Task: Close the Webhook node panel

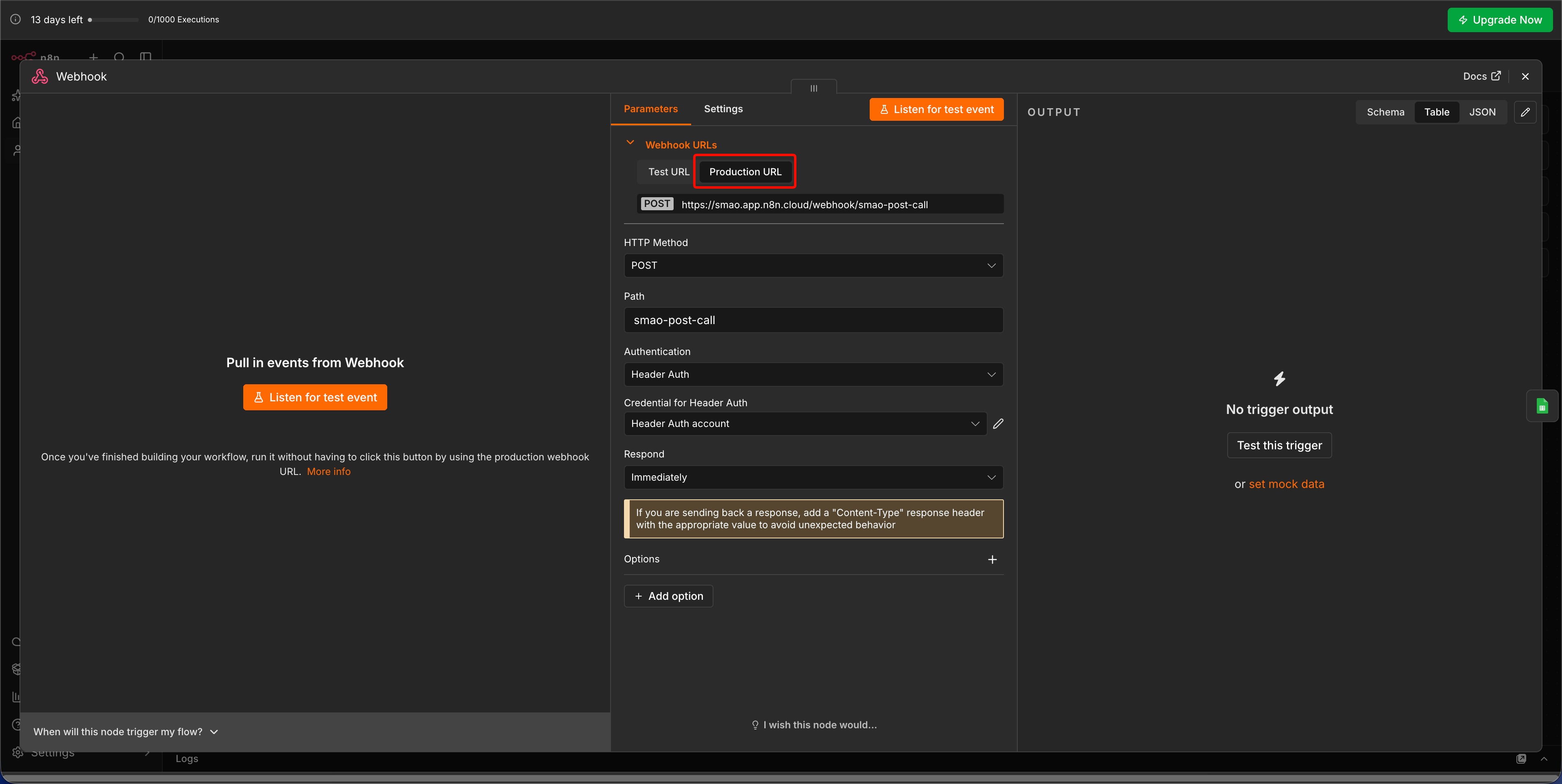Action: (x=1525, y=76)
